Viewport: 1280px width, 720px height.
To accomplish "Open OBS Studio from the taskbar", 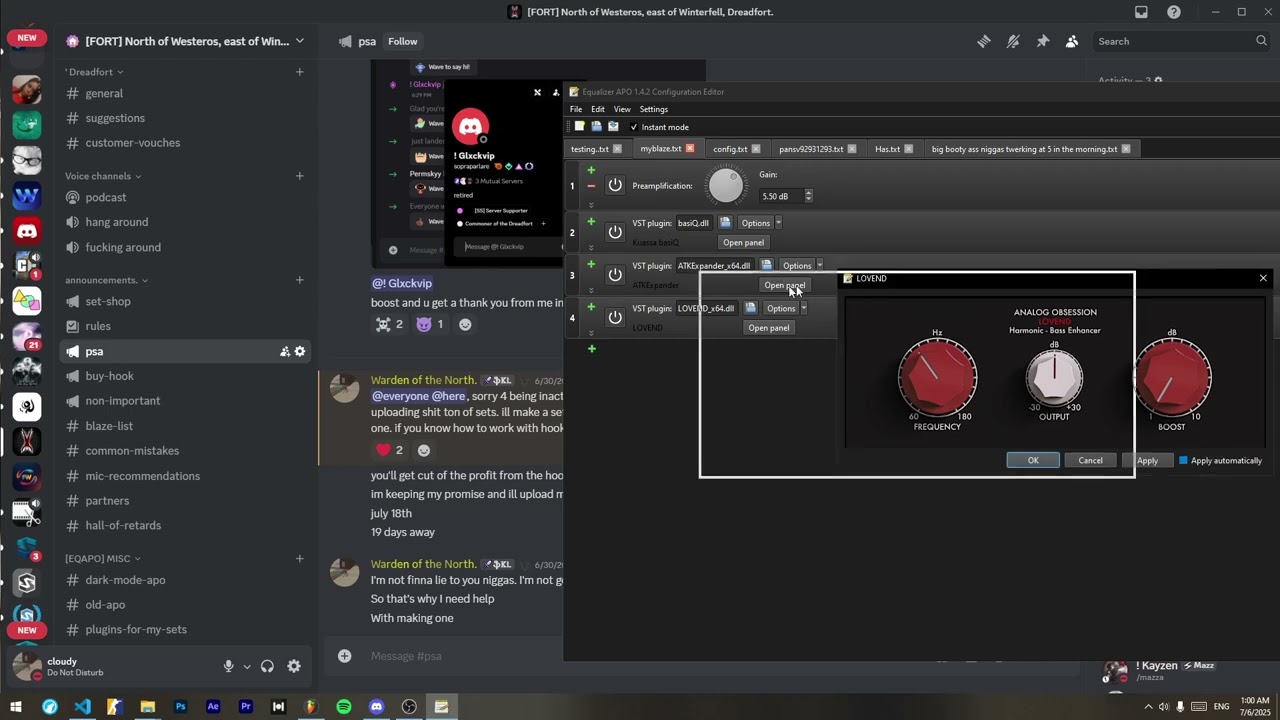I will [x=409, y=707].
